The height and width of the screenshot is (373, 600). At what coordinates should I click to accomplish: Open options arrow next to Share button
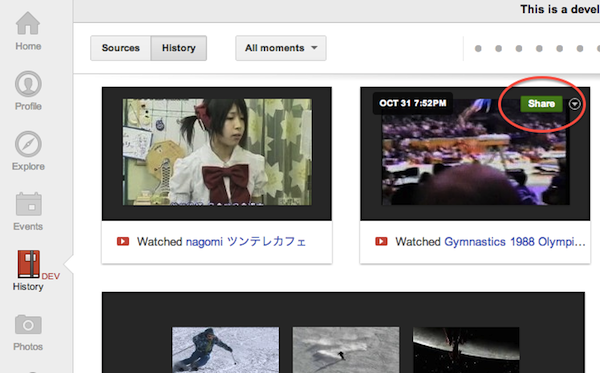click(574, 104)
